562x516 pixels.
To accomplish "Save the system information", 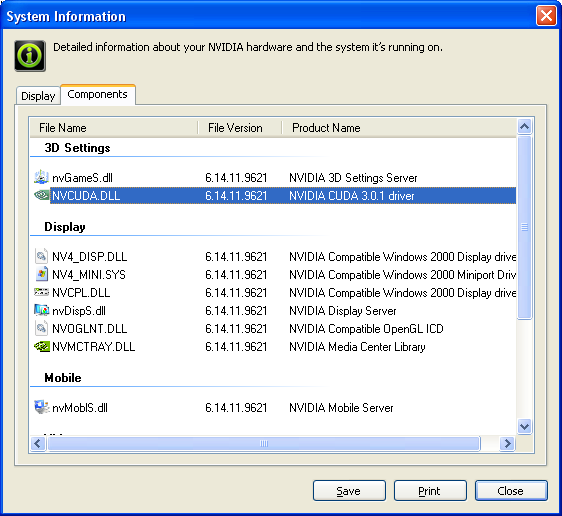I will pos(349,491).
